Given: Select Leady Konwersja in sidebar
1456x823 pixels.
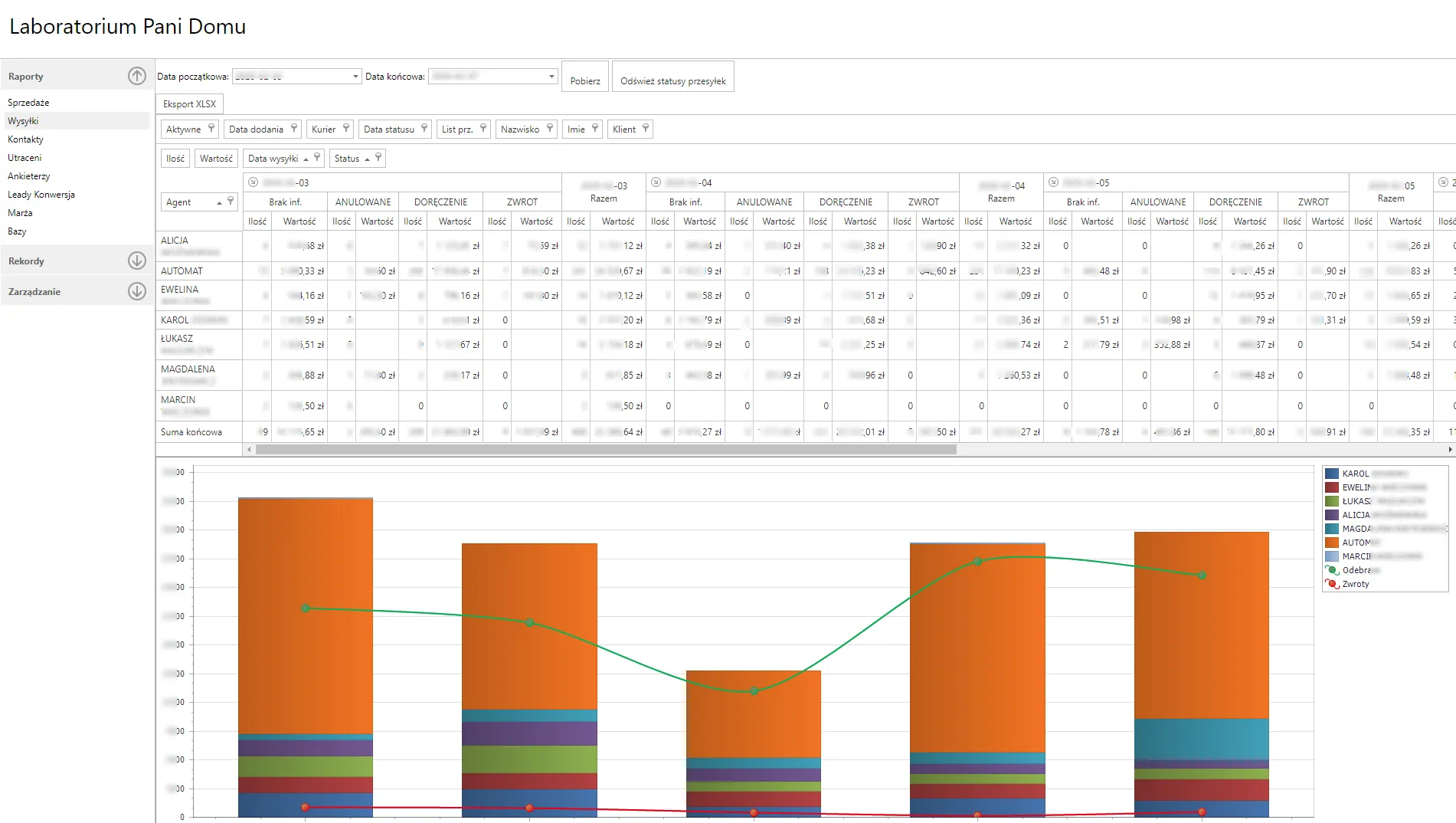Looking at the screenshot, I should click(x=41, y=195).
